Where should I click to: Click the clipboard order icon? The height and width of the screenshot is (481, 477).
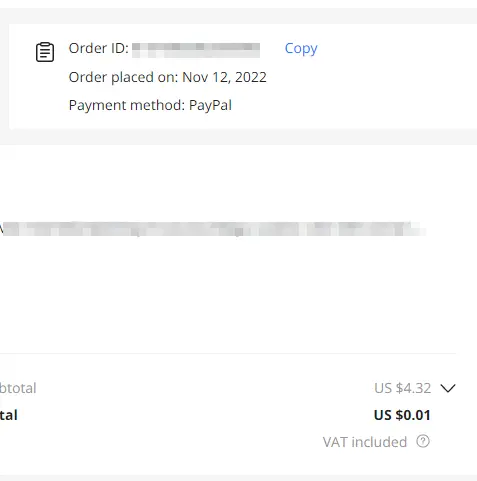[45, 52]
